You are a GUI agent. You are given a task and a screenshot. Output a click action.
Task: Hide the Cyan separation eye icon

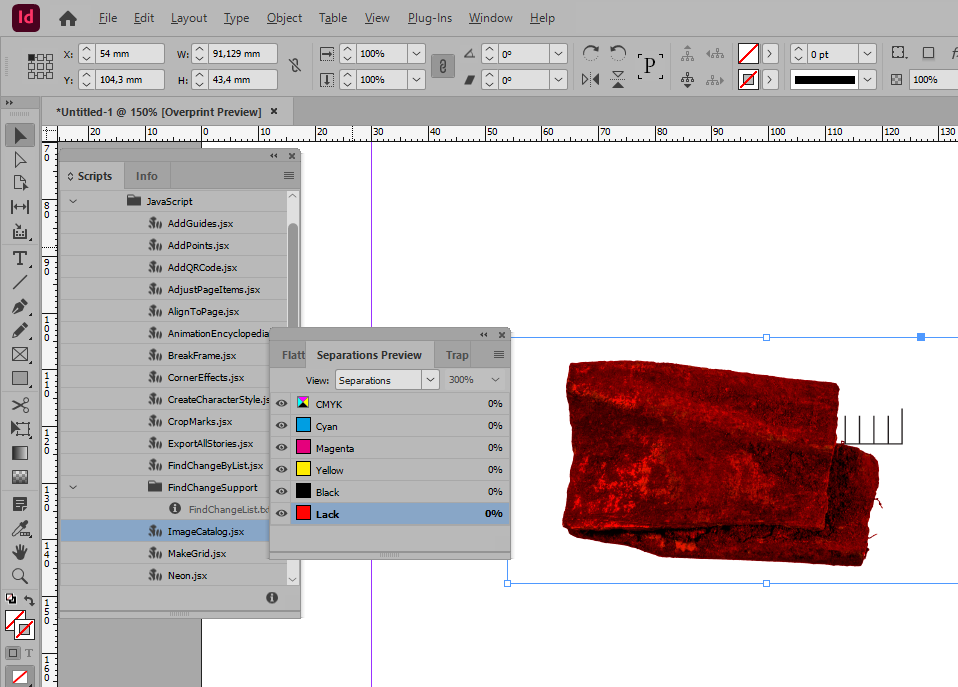[x=281, y=426]
